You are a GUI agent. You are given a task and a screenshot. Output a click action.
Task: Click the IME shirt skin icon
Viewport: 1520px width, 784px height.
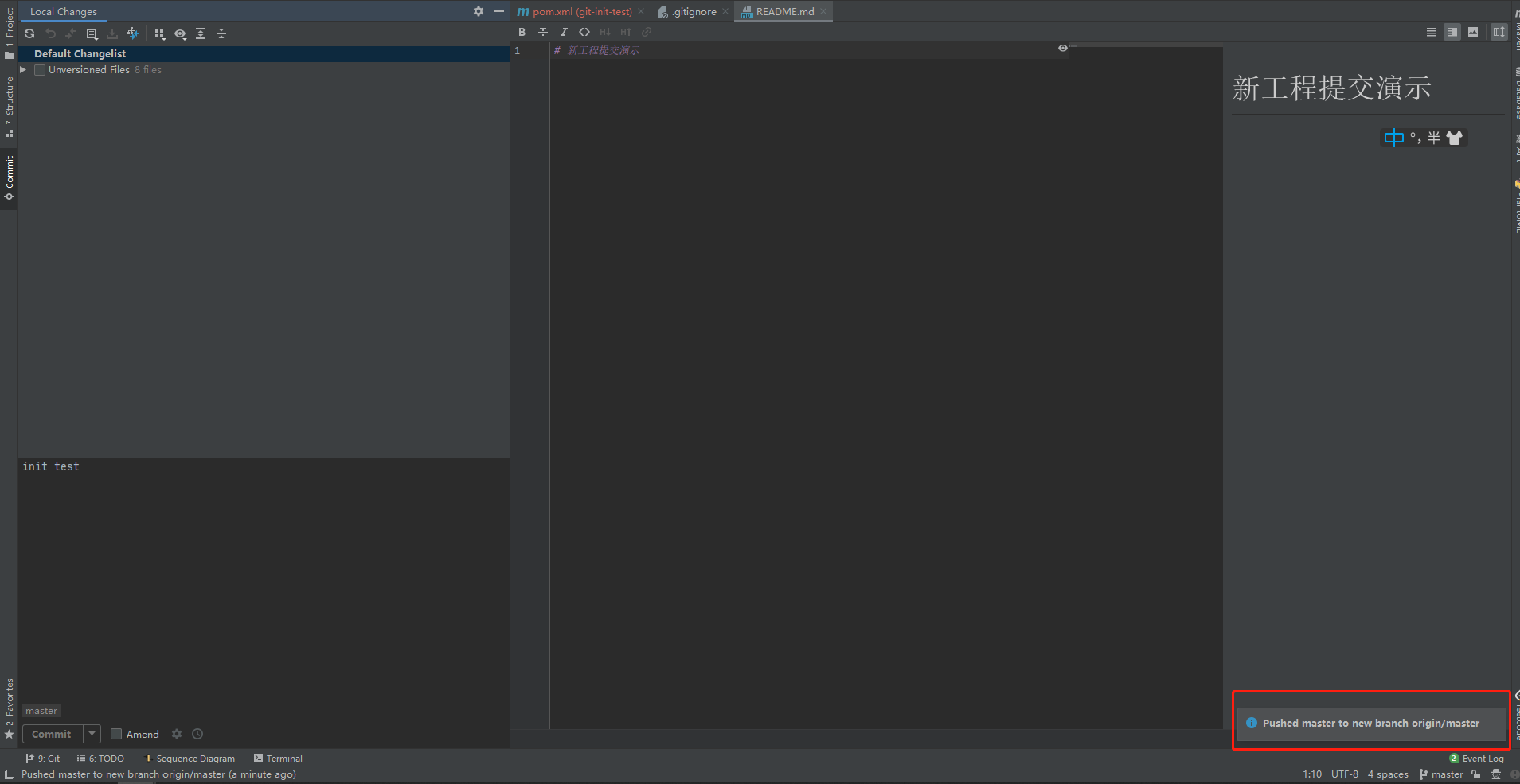(1455, 138)
